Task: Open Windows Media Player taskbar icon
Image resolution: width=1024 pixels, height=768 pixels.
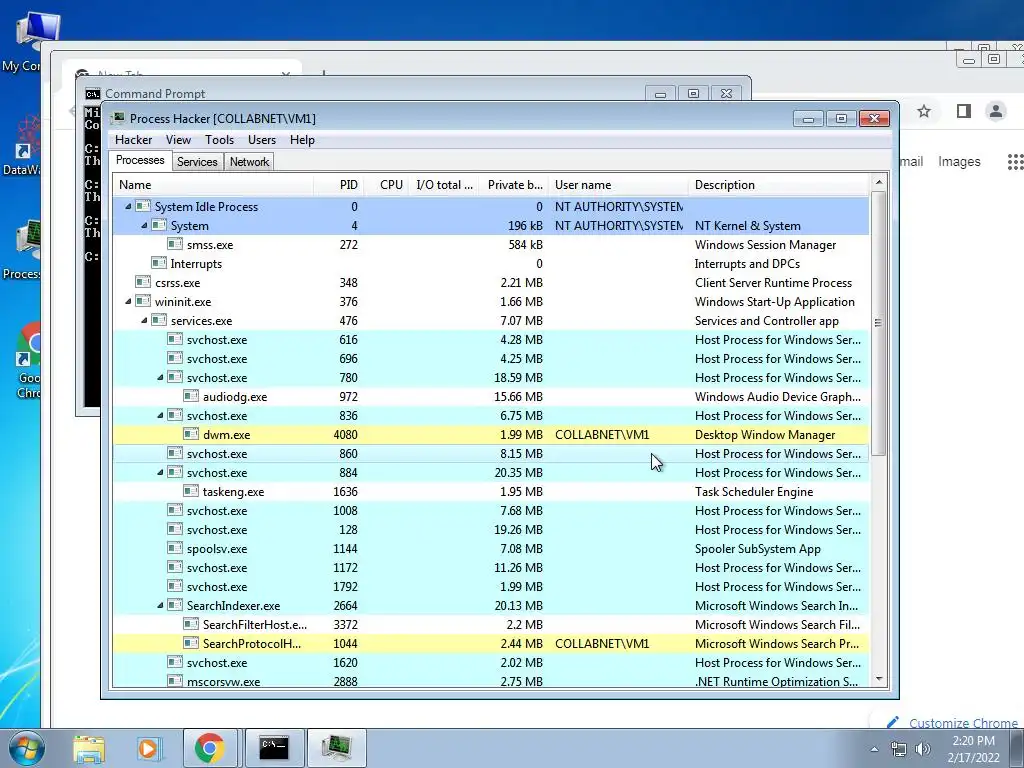Action: point(148,748)
